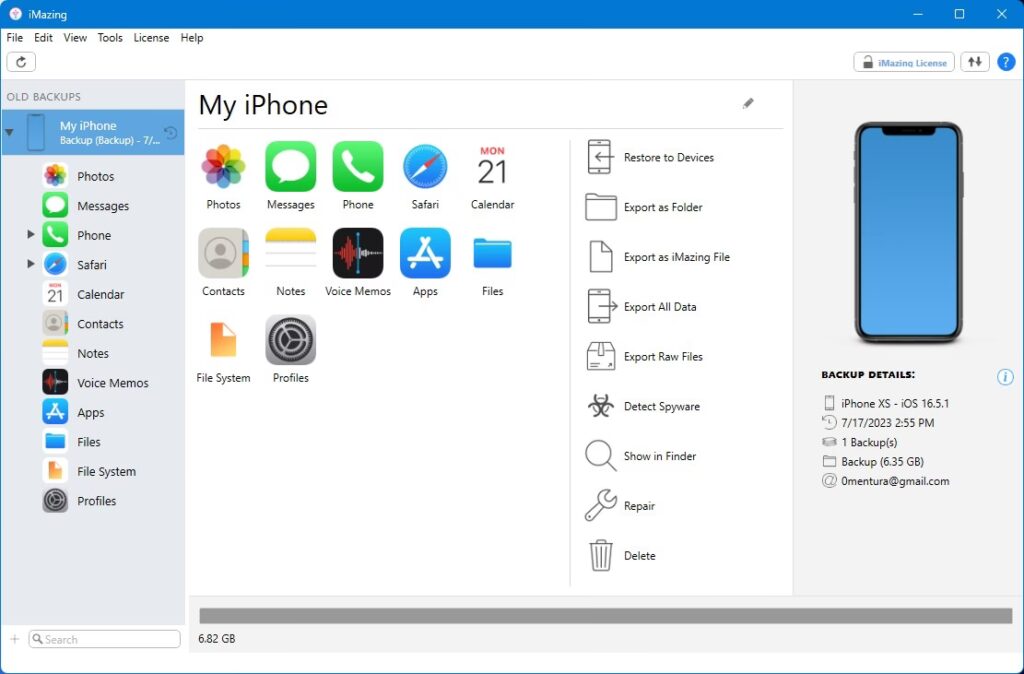
Task: Show backup details info icon
Action: point(1005,377)
